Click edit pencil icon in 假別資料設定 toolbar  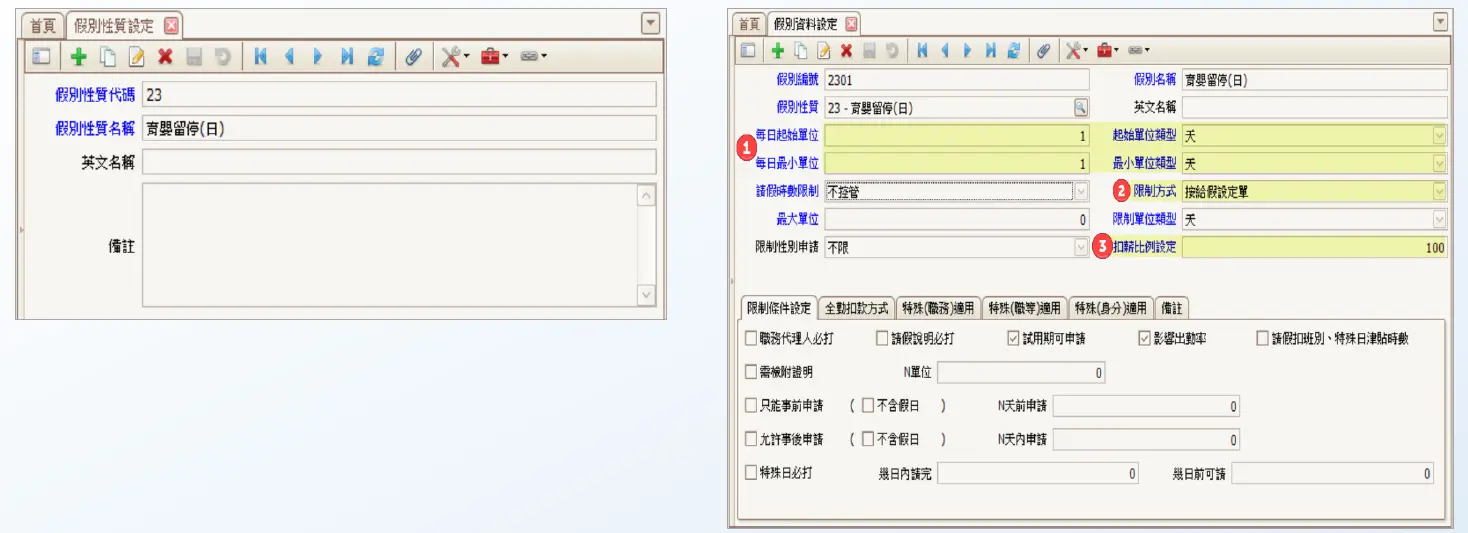click(823, 50)
